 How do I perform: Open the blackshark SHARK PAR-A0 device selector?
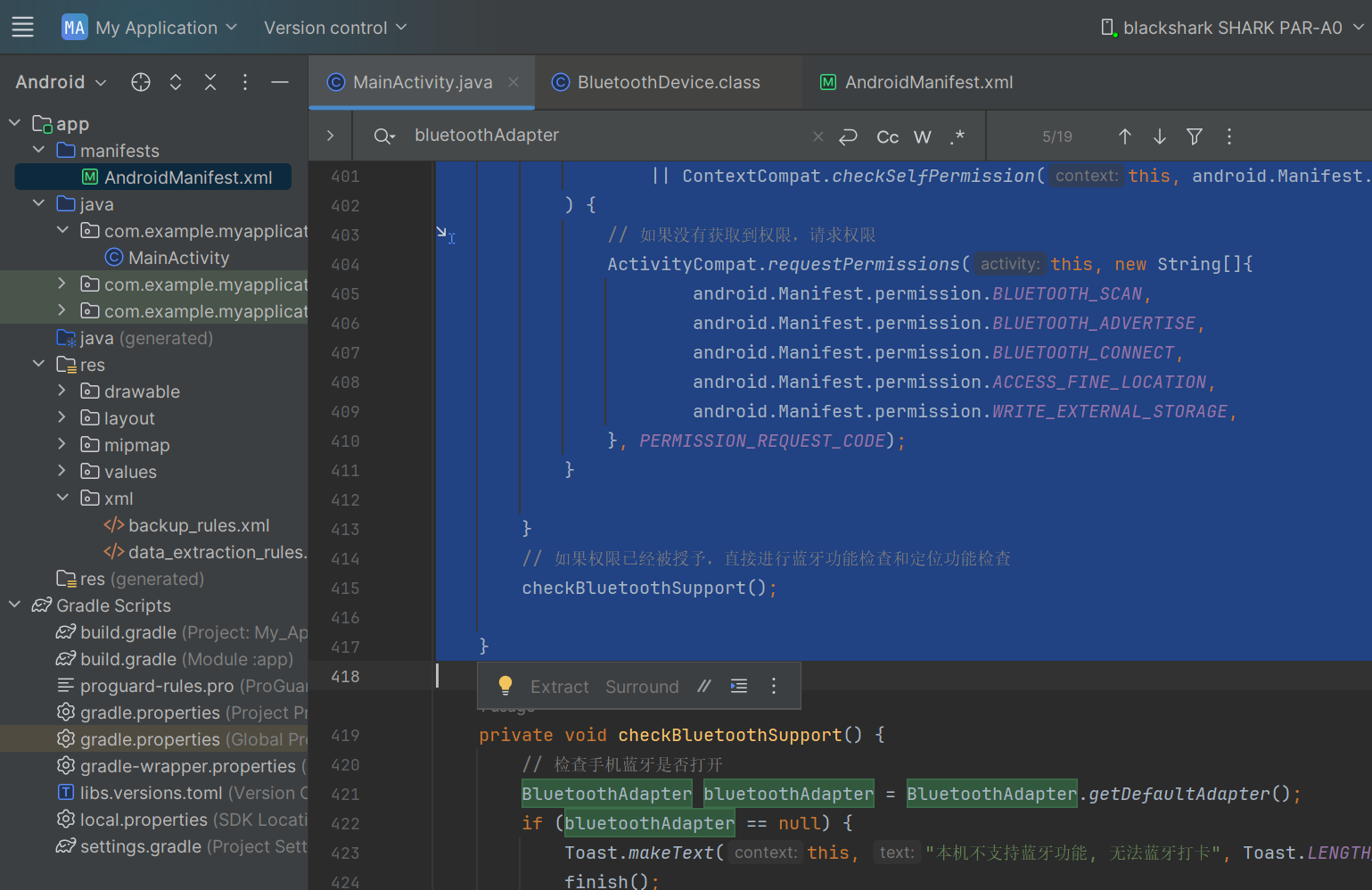(1231, 28)
